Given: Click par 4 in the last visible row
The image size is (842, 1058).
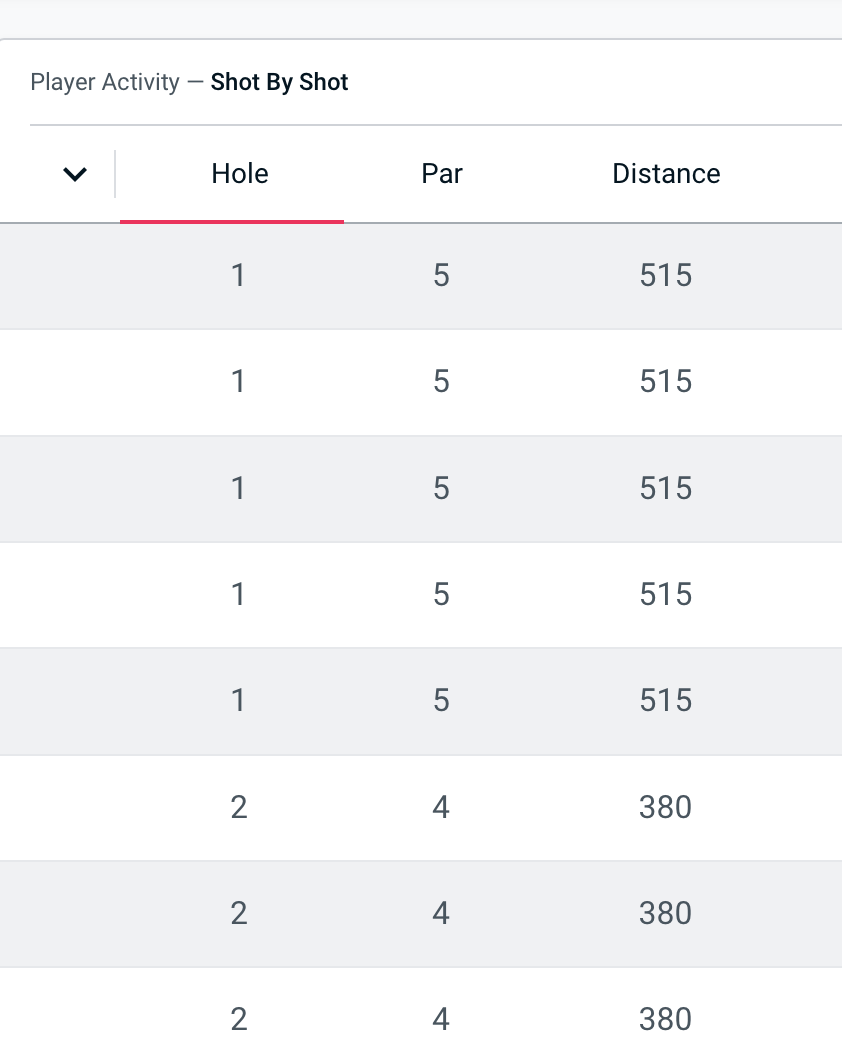Looking at the screenshot, I should coord(441,1020).
